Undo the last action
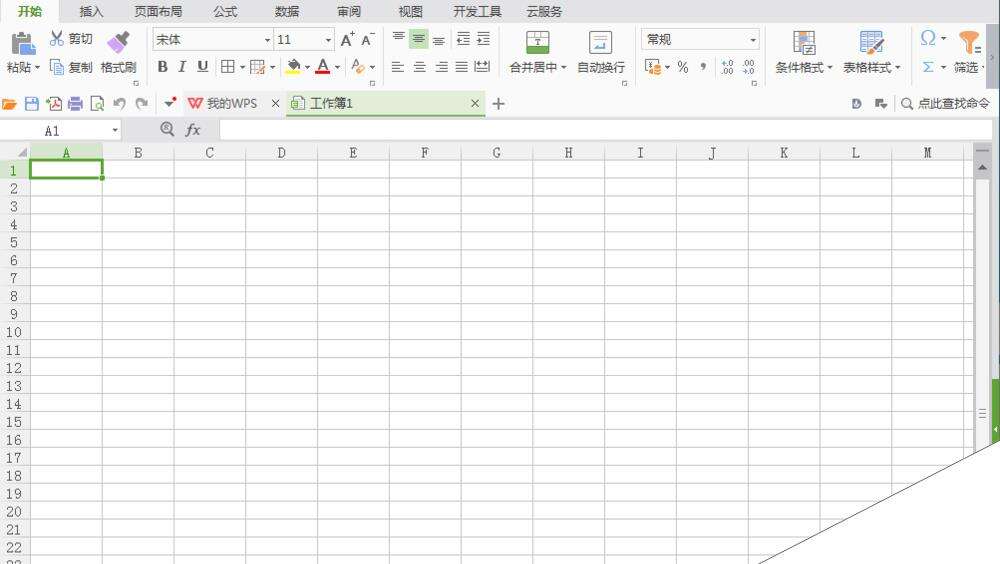 click(119, 103)
